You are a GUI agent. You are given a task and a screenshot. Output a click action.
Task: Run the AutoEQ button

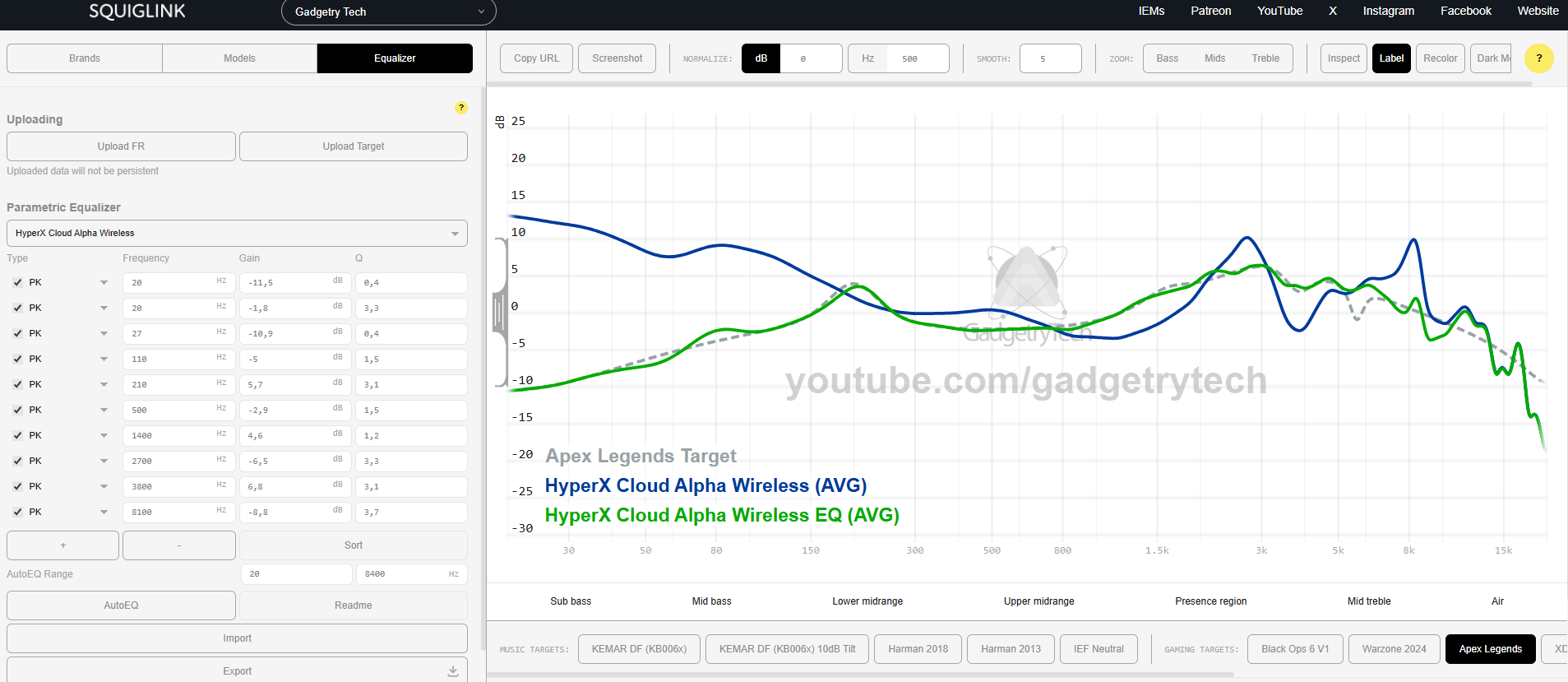(121, 605)
